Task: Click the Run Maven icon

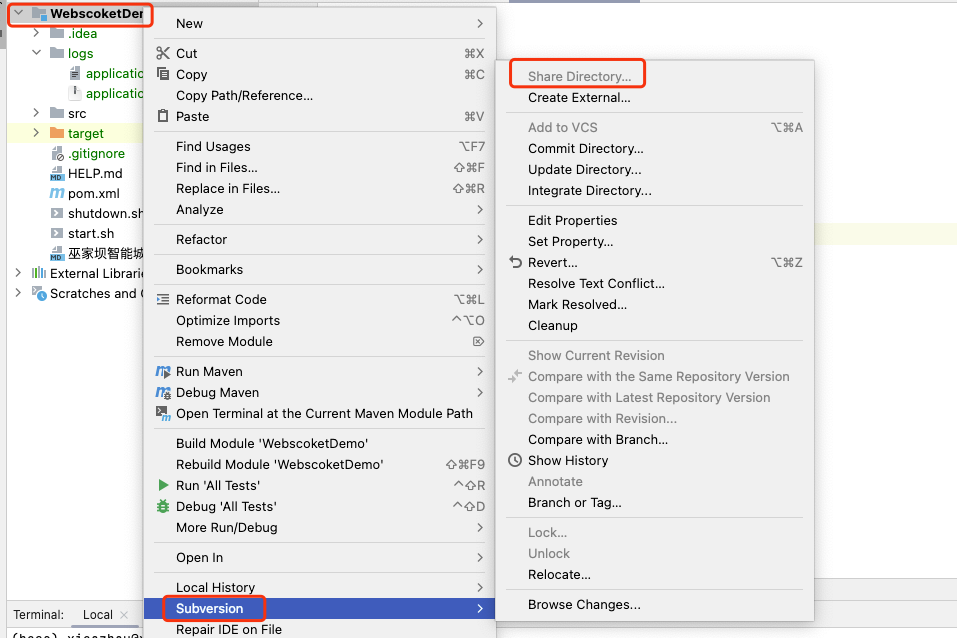Action: [x=163, y=371]
